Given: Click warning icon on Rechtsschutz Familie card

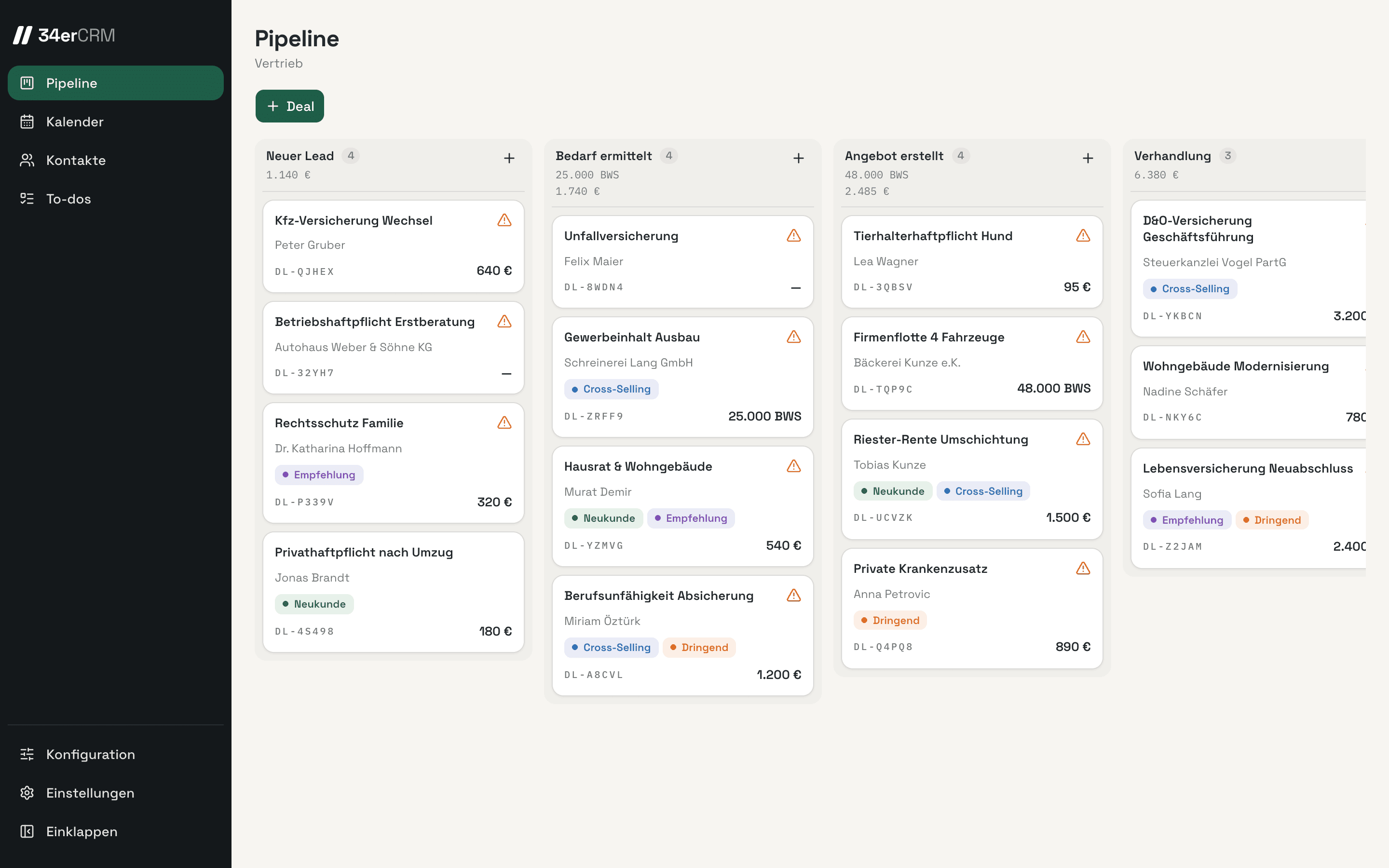Looking at the screenshot, I should 504,422.
